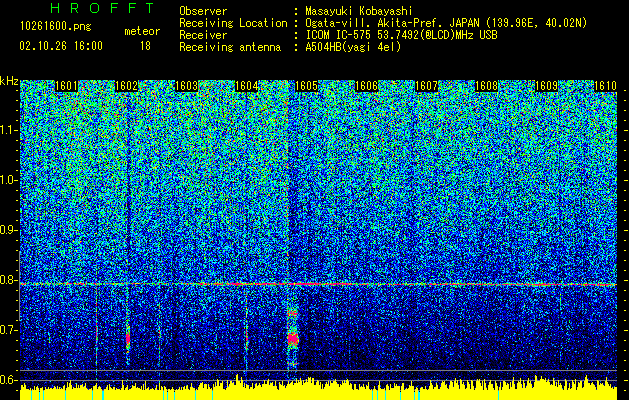Click the Receiving antenna label

click(230, 47)
